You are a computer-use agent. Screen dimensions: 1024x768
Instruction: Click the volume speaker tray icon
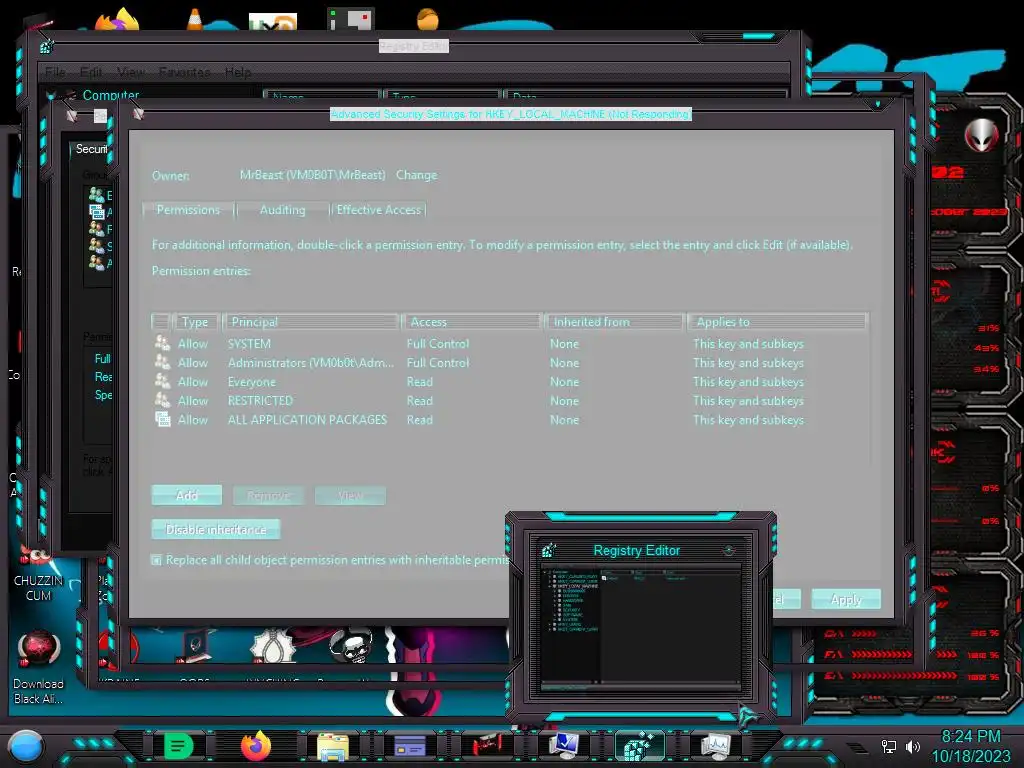coord(912,746)
